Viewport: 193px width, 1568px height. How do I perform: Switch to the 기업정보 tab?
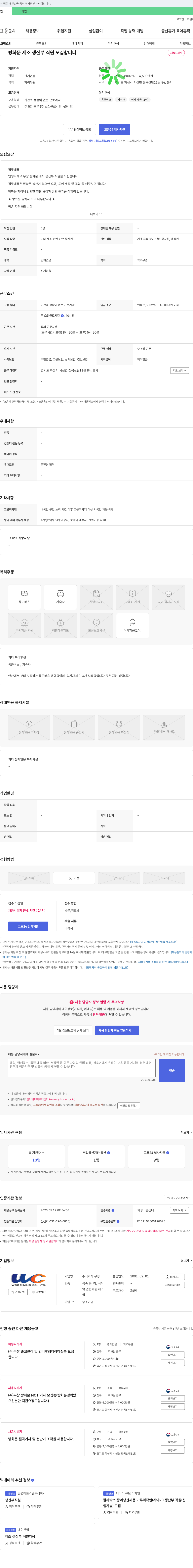pyautogui.click(x=185, y=44)
